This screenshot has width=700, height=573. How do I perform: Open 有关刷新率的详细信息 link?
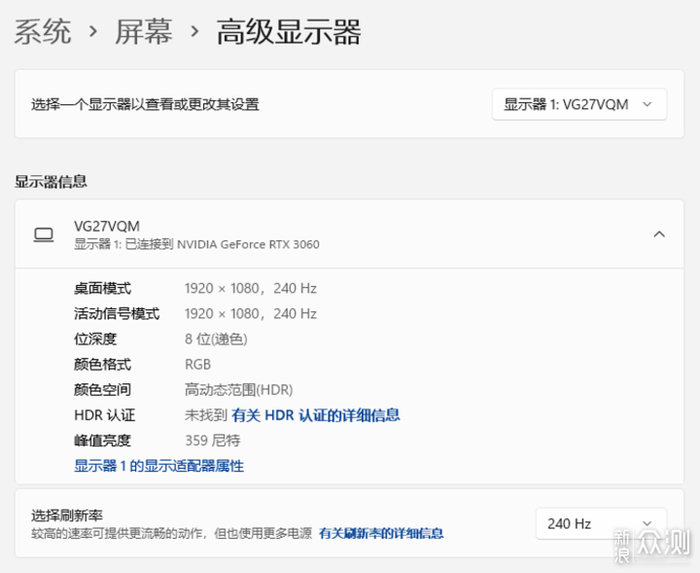[381, 533]
